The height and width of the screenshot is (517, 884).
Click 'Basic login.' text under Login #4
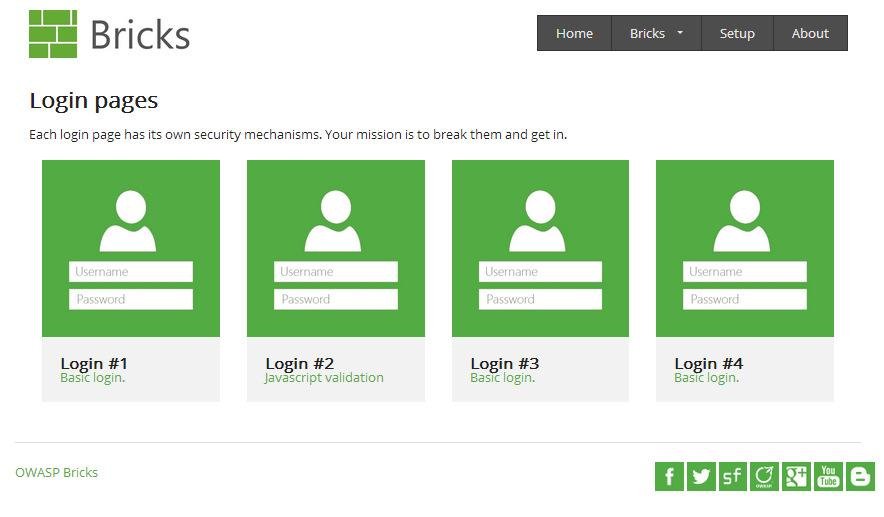click(706, 378)
